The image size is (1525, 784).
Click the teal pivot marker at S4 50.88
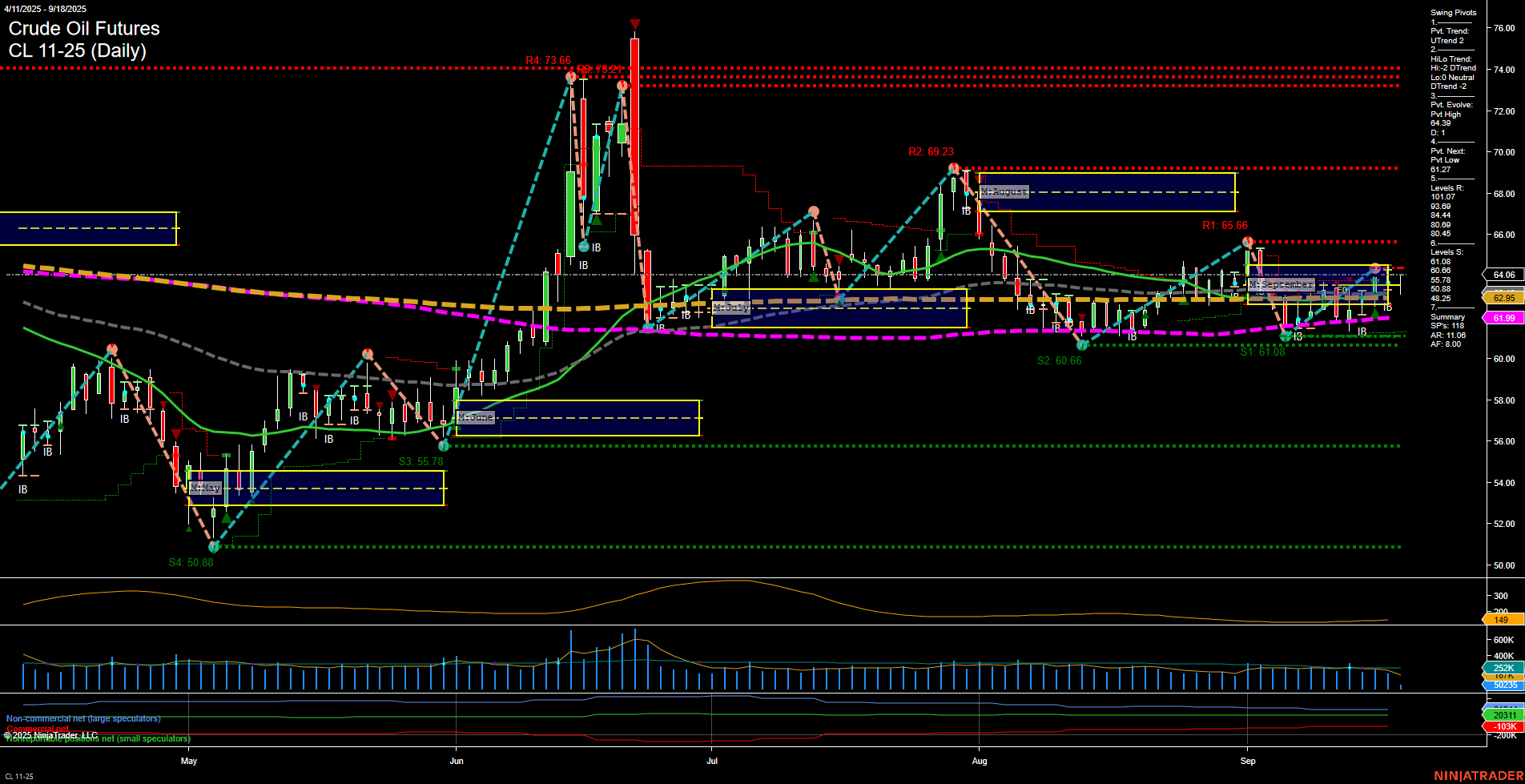[x=212, y=547]
